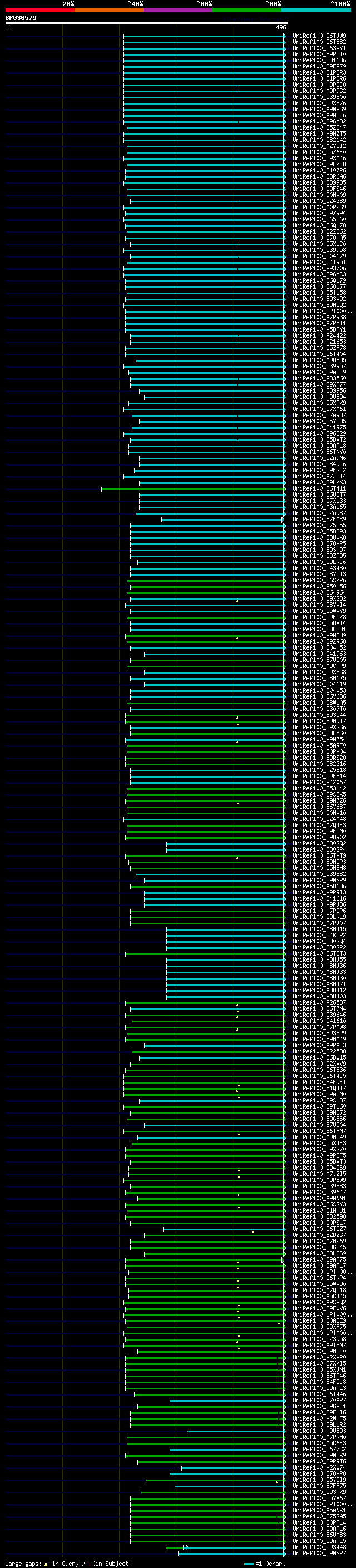Click the ~100% legend label

click(340, 4)
